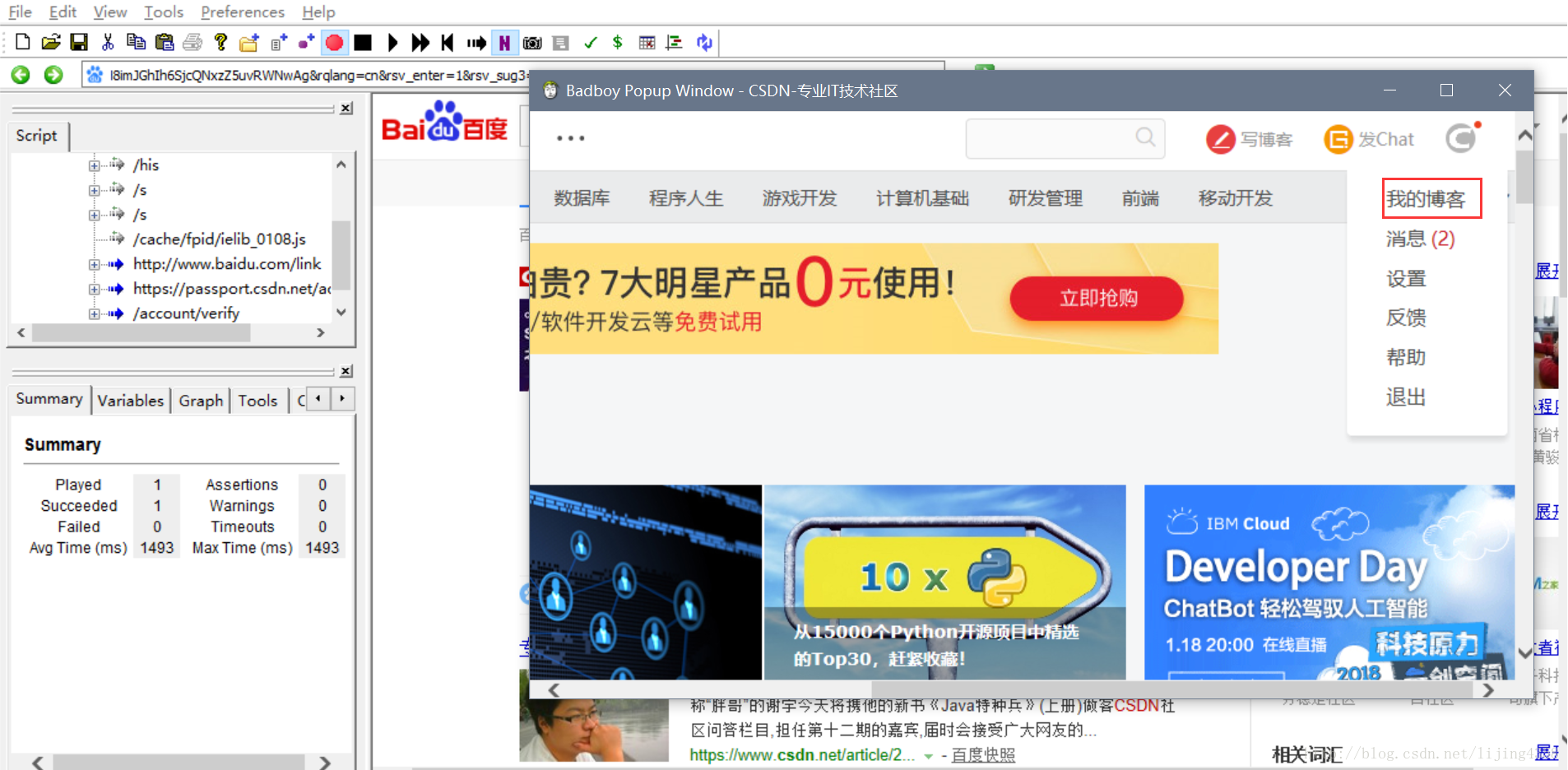Viewport: 1568px width, 770px height.
Task: Switch to the Tools tab in summary panel
Action: [257, 400]
